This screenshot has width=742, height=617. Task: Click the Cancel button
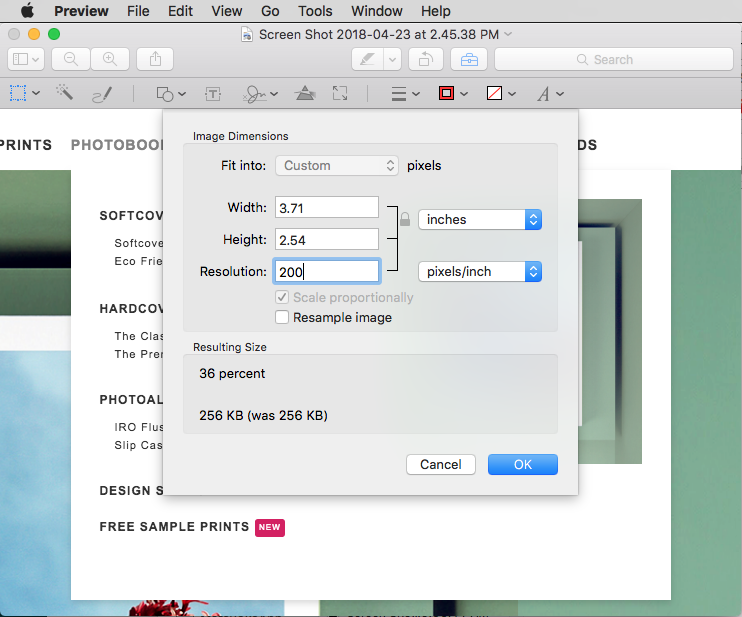coord(441,465)
